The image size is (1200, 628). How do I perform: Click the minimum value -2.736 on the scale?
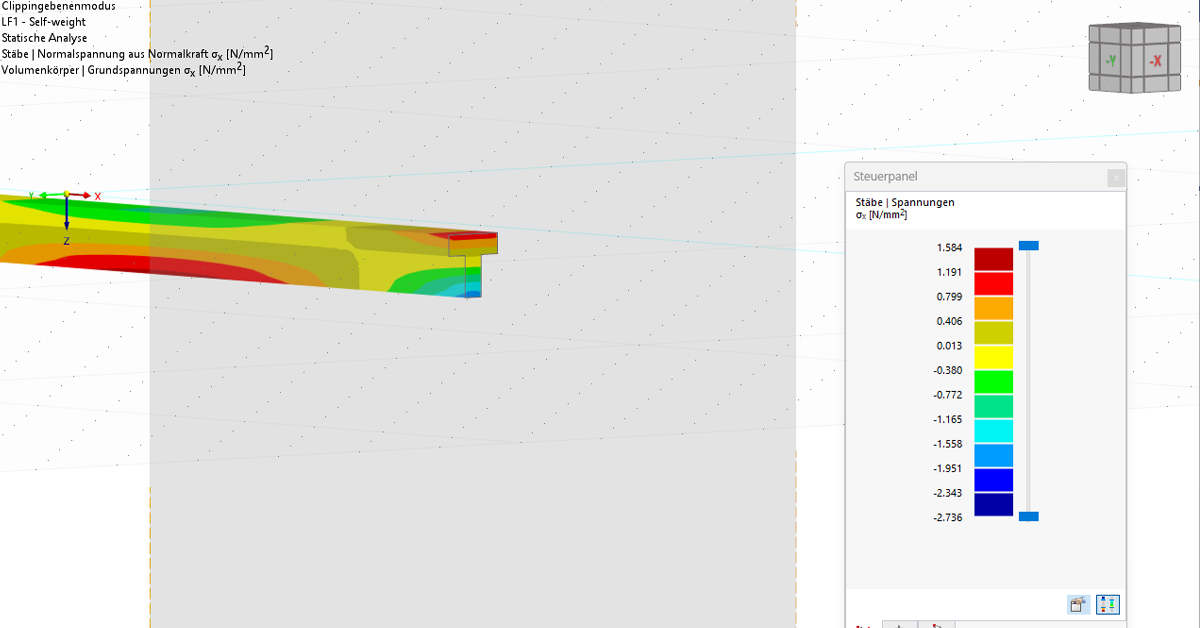[947, 517]
